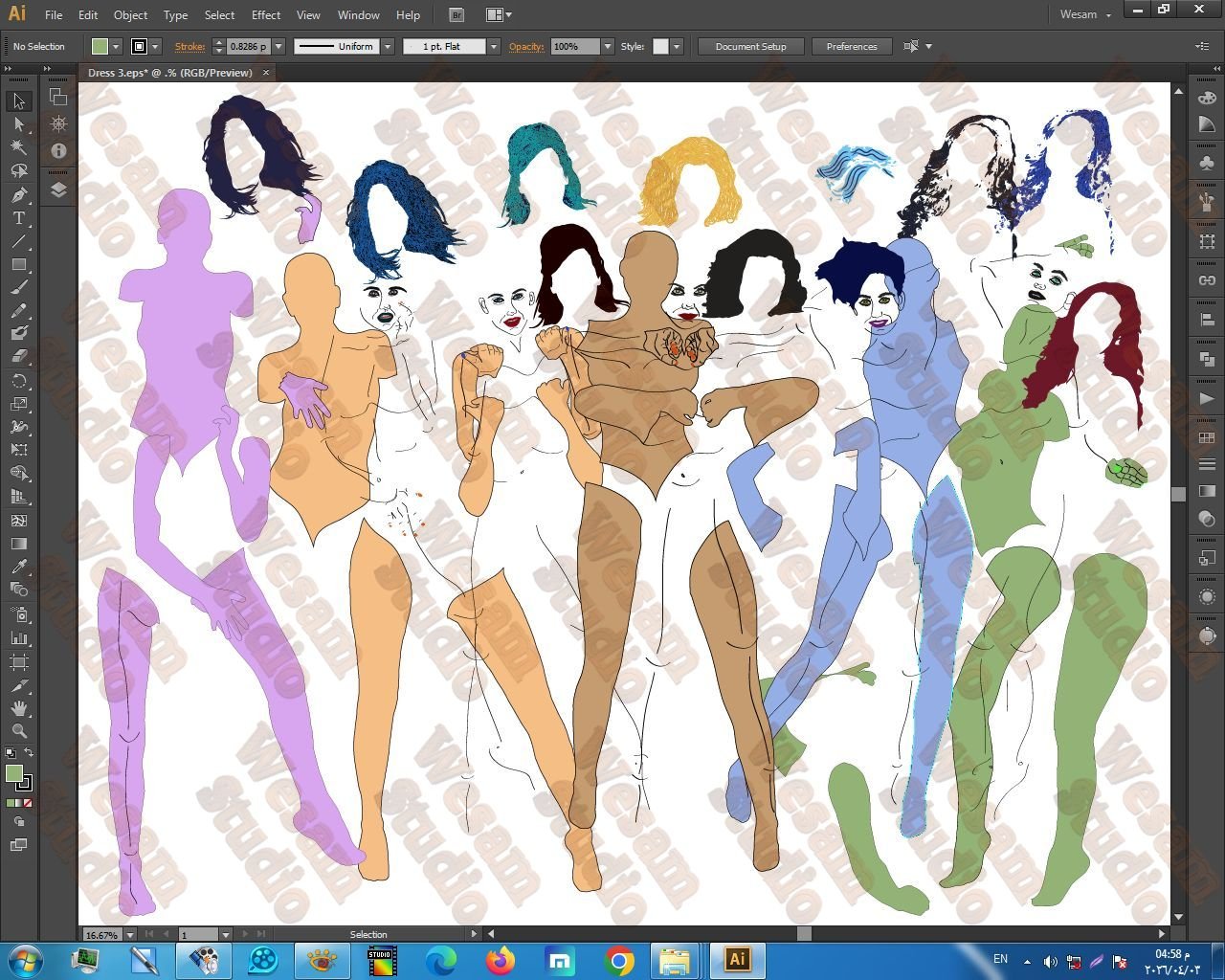Screen dimensions: 1225x980
Task: Activate the Artboard tool
Action: tap(19, 662)
